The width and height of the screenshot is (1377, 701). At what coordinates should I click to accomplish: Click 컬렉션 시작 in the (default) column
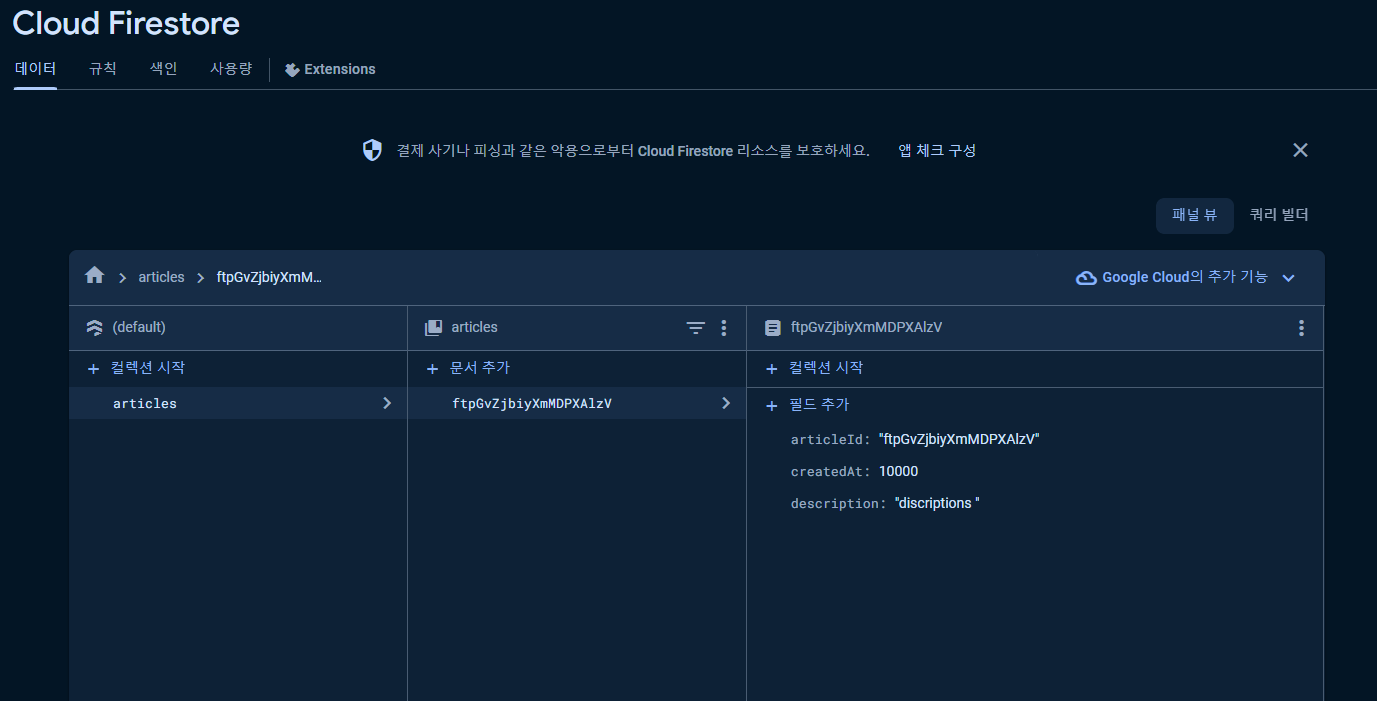[148, 368]
